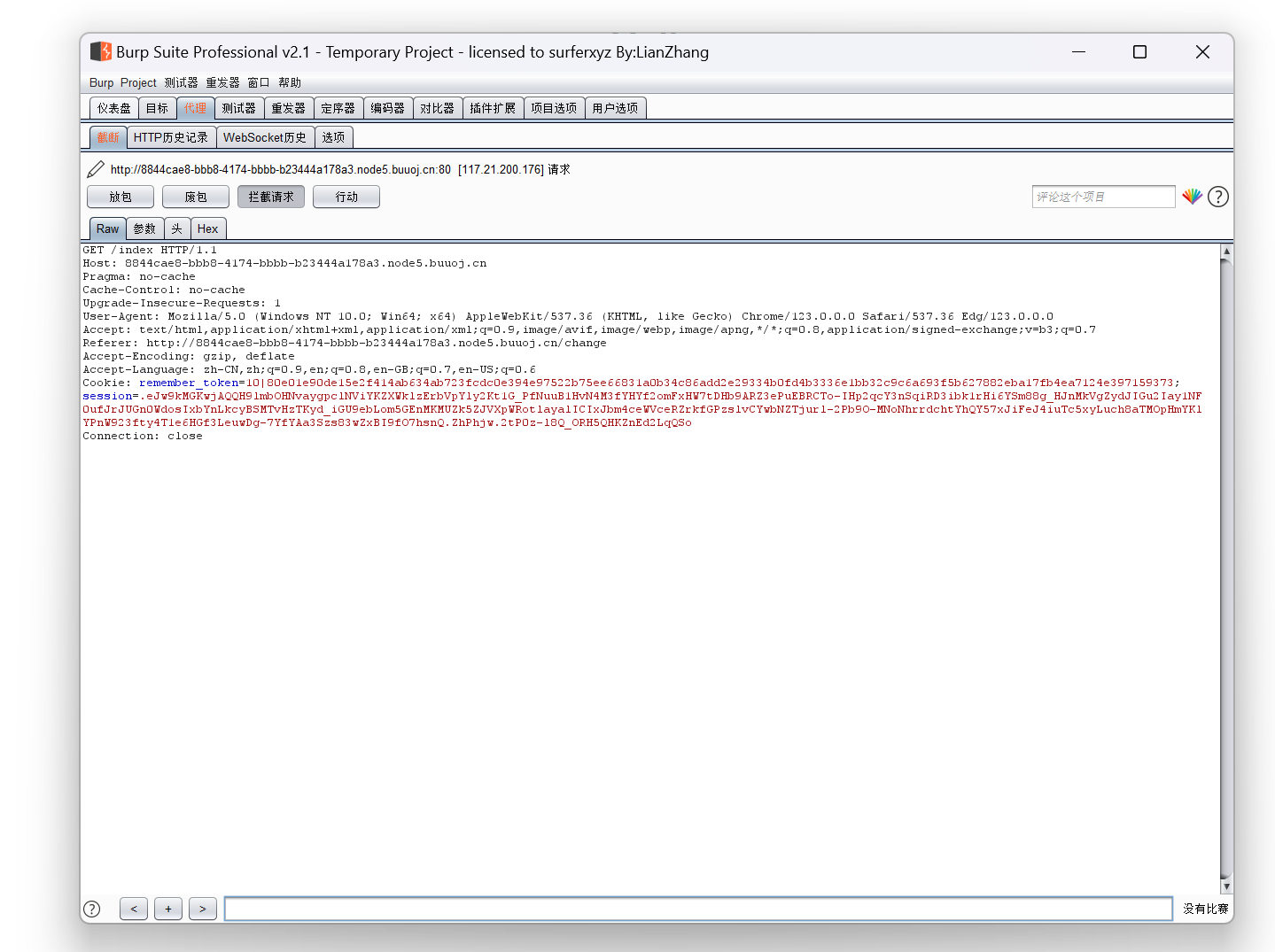The image size is (1275, 952).
Task: Click the 废包 drop button
Action: point(196,197)
